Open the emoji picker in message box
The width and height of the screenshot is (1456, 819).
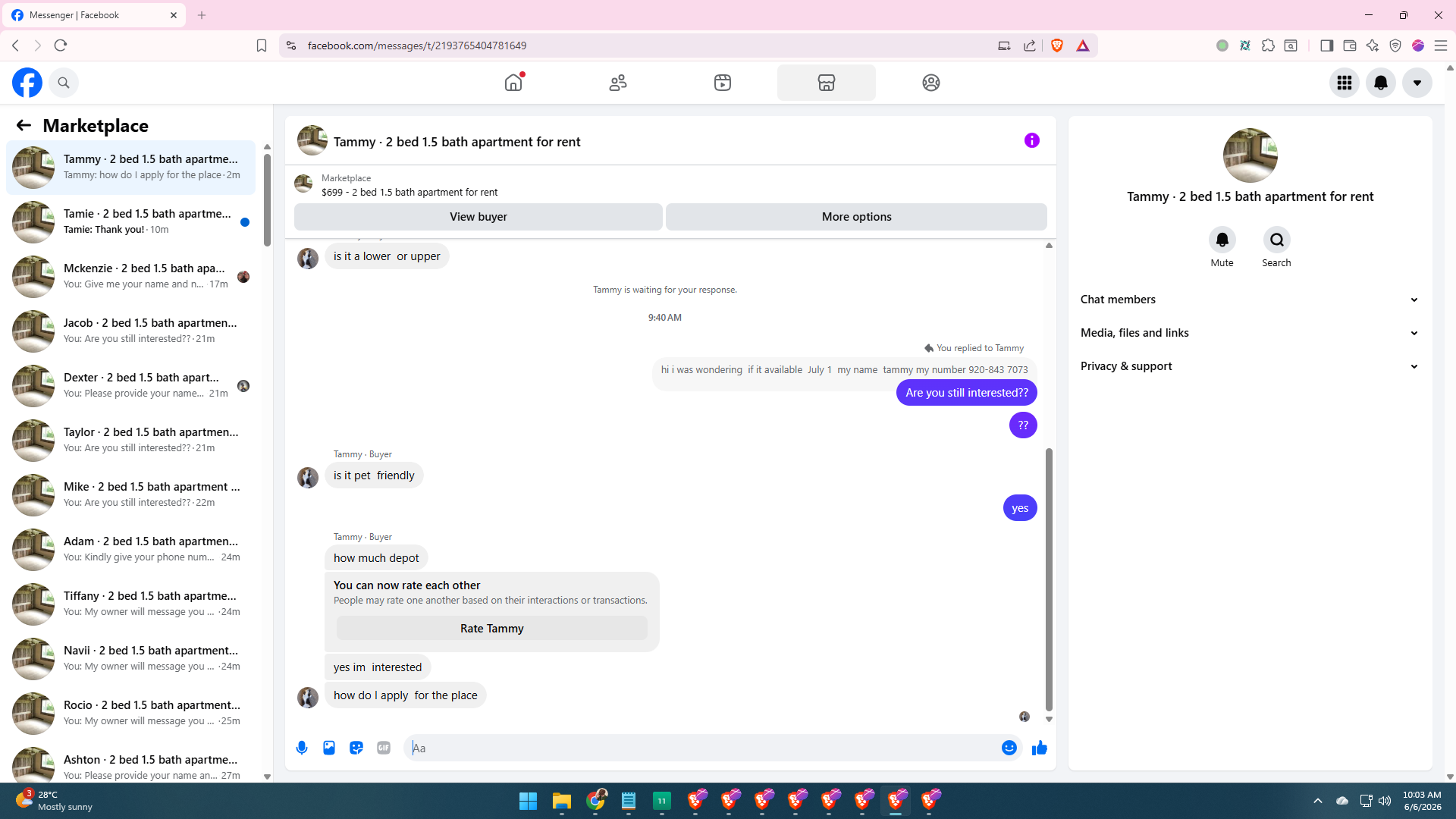(1009, 748)
